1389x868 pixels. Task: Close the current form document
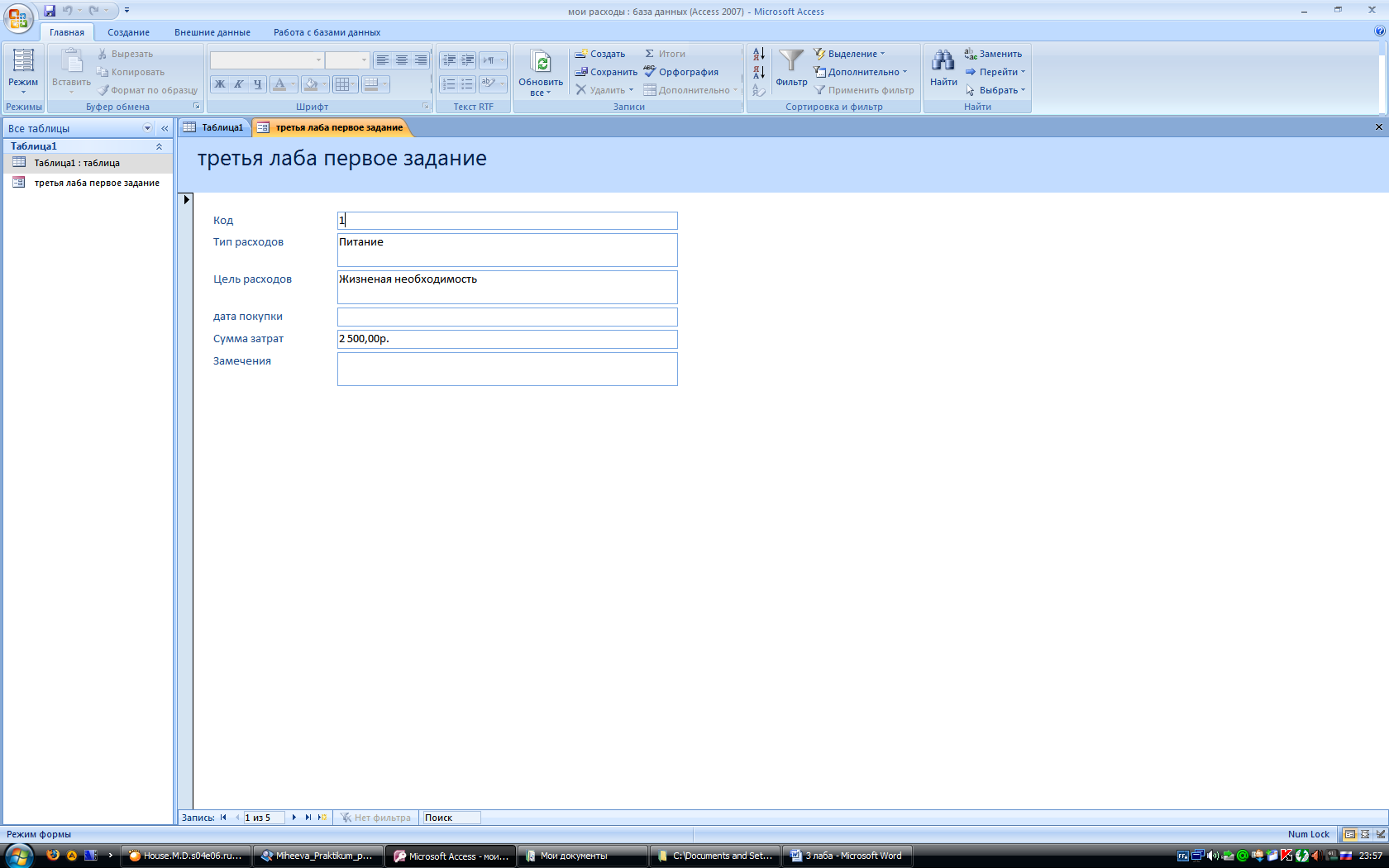click(x=1378, y=127)
